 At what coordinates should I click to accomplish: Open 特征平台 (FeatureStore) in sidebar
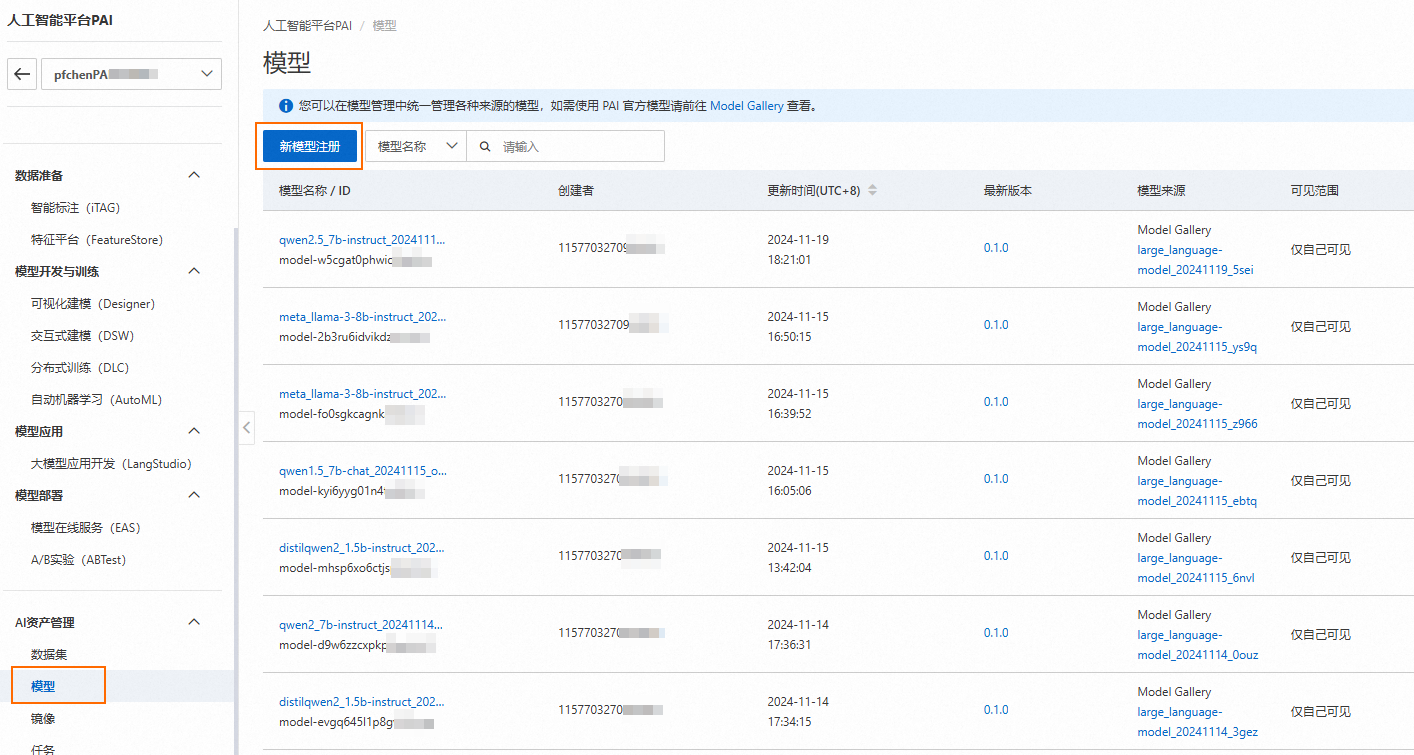(x=97, y=240)
